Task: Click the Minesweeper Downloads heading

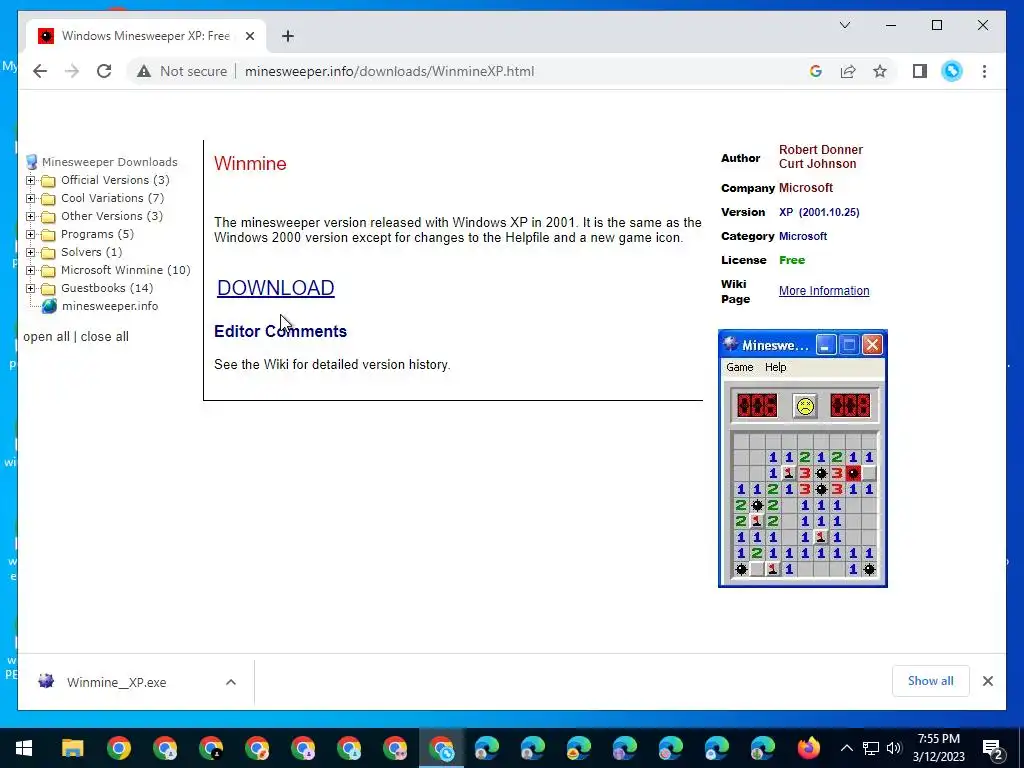Action: click(110, 161)
